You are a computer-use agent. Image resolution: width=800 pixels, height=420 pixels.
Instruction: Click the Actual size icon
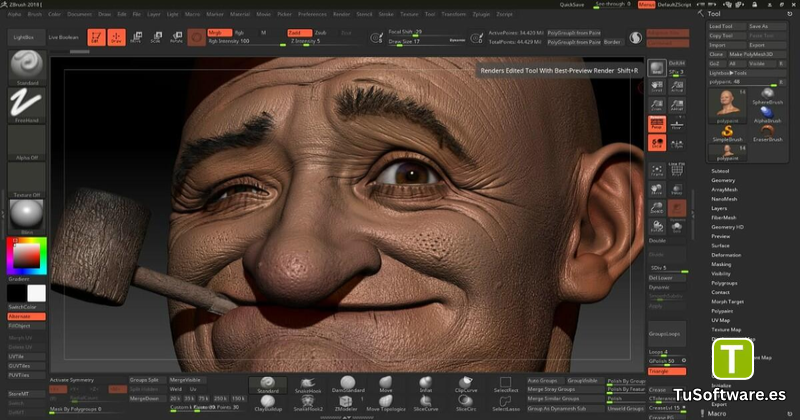tap(677, 86)
